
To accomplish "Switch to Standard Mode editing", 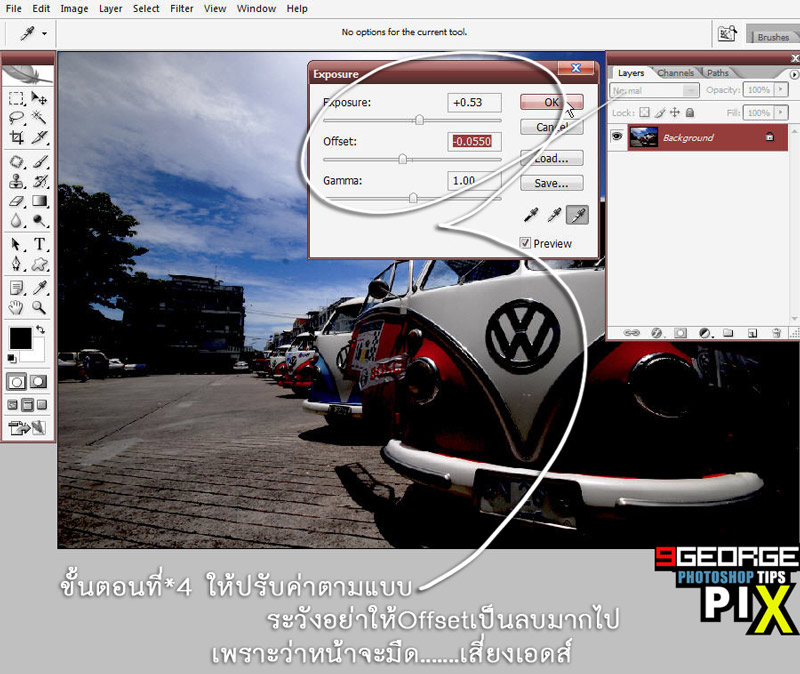I will click(x=16, y=382).
